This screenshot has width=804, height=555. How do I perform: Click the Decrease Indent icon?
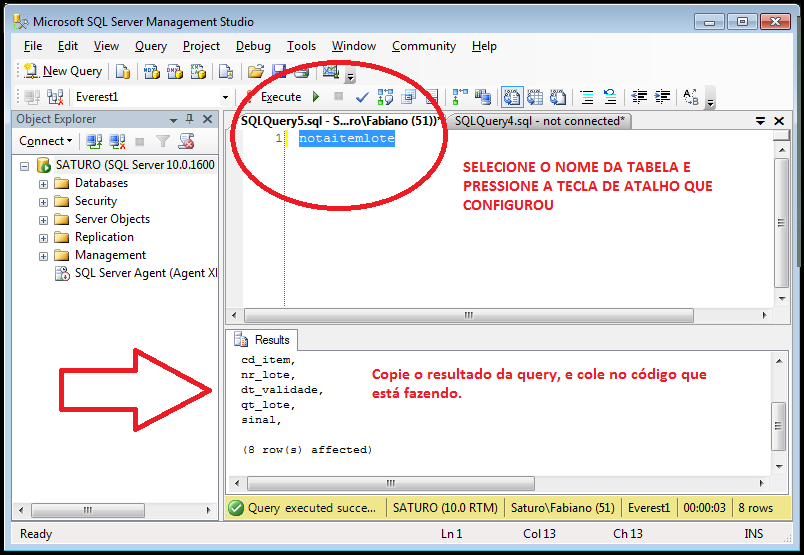pyautogui.click(x=639, y=96)
